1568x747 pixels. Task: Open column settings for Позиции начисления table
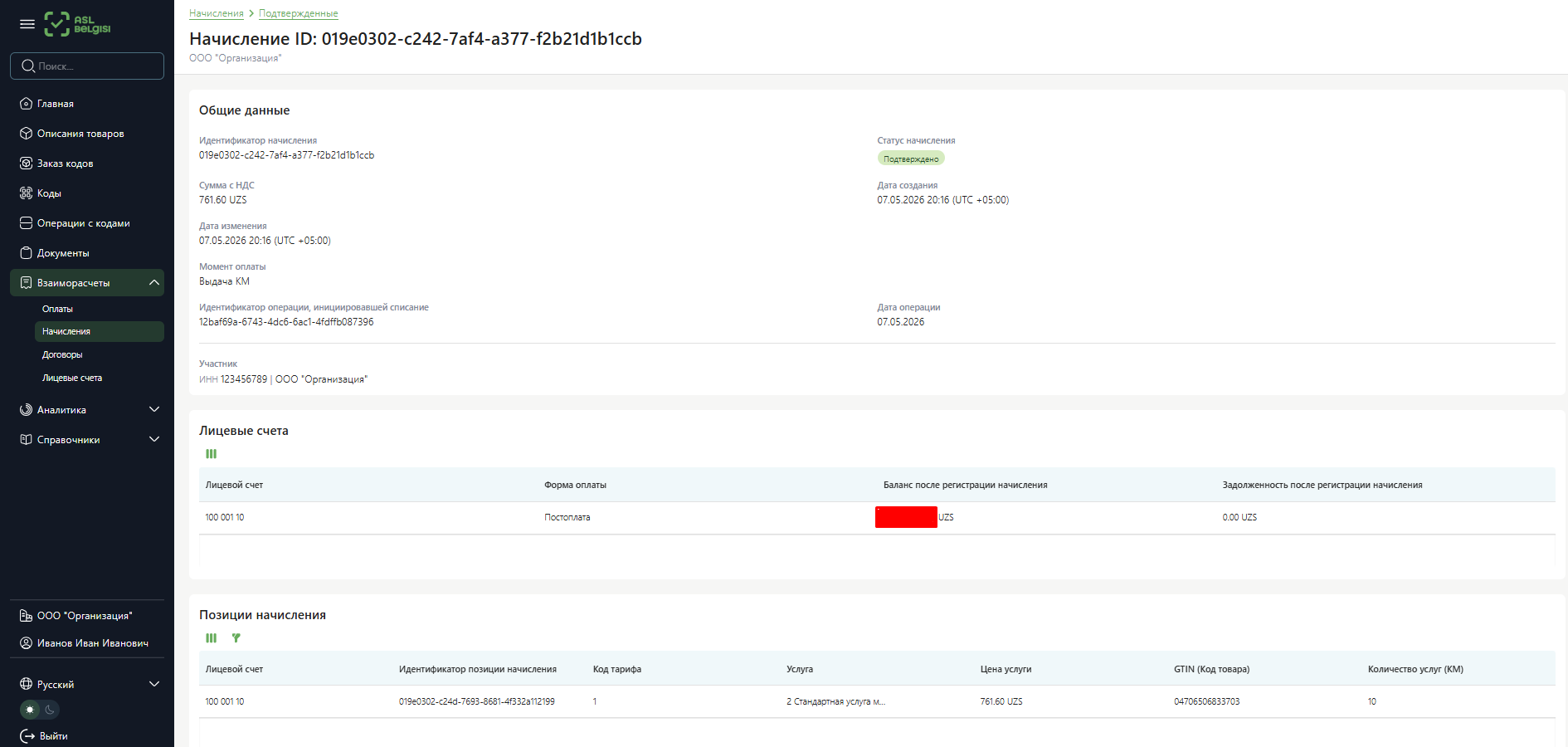pos(212,638)
